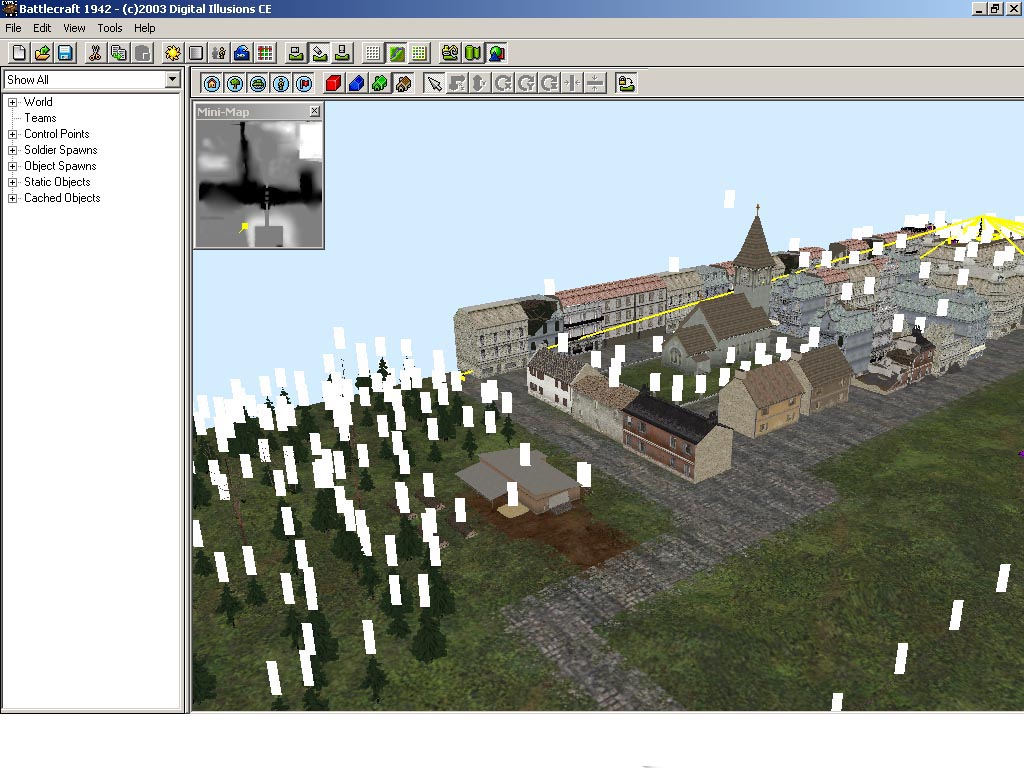Expand the Object Spawns tree node
1024x768 pixels.
[x=12, y=167]
